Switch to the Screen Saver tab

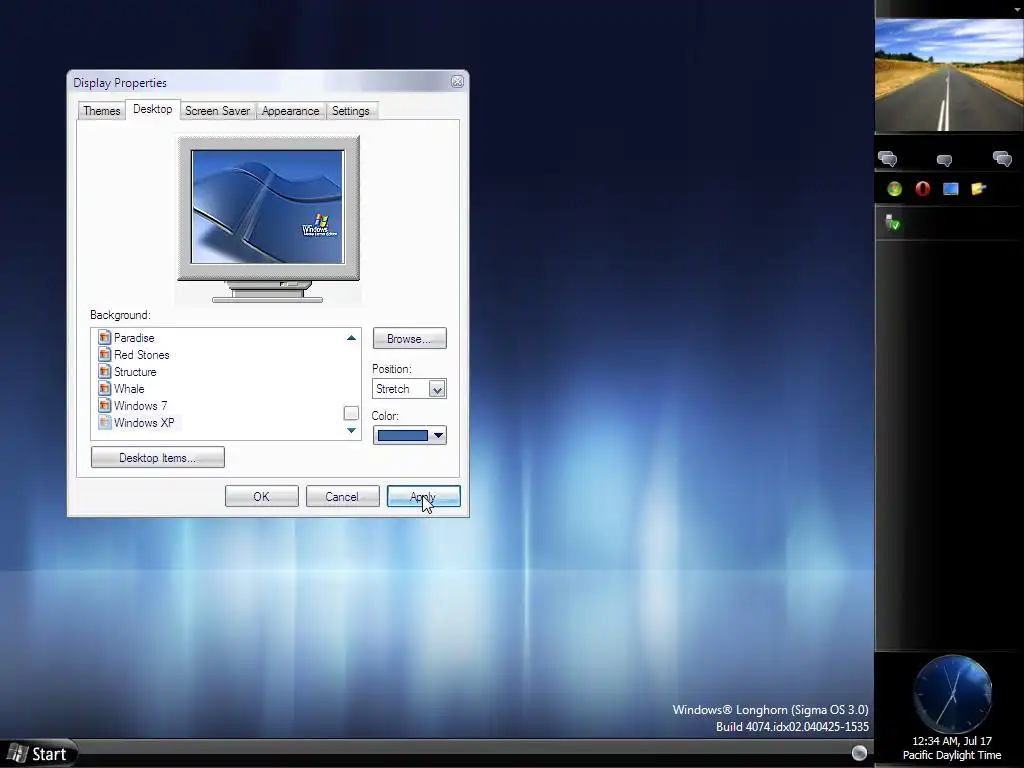tap(217, 111)
